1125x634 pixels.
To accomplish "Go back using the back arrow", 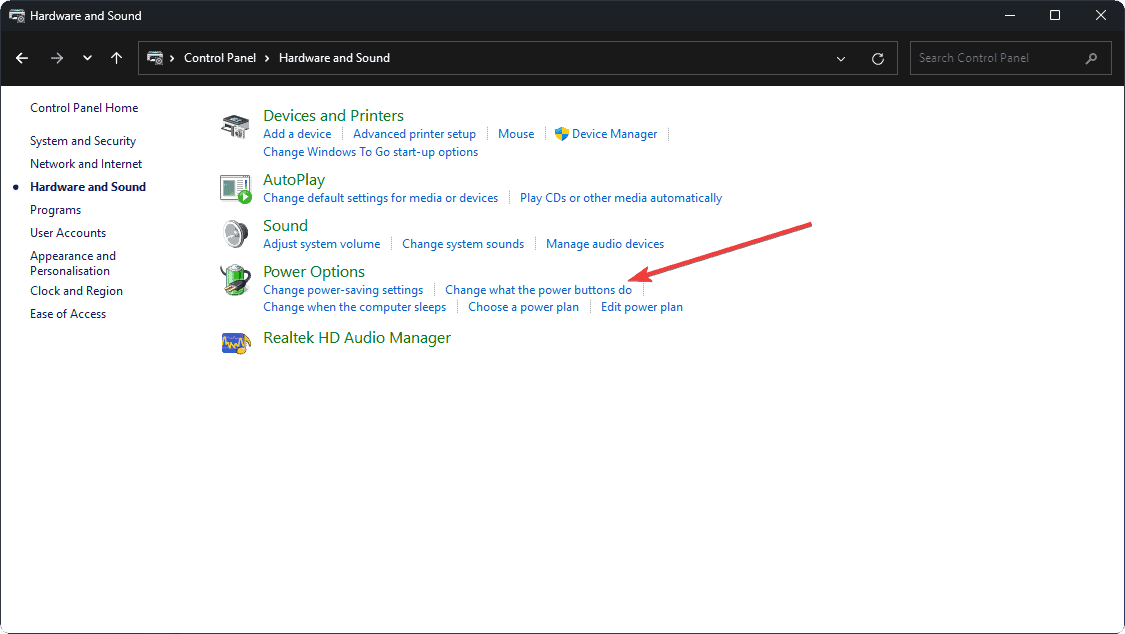I will tap(22, 58).
